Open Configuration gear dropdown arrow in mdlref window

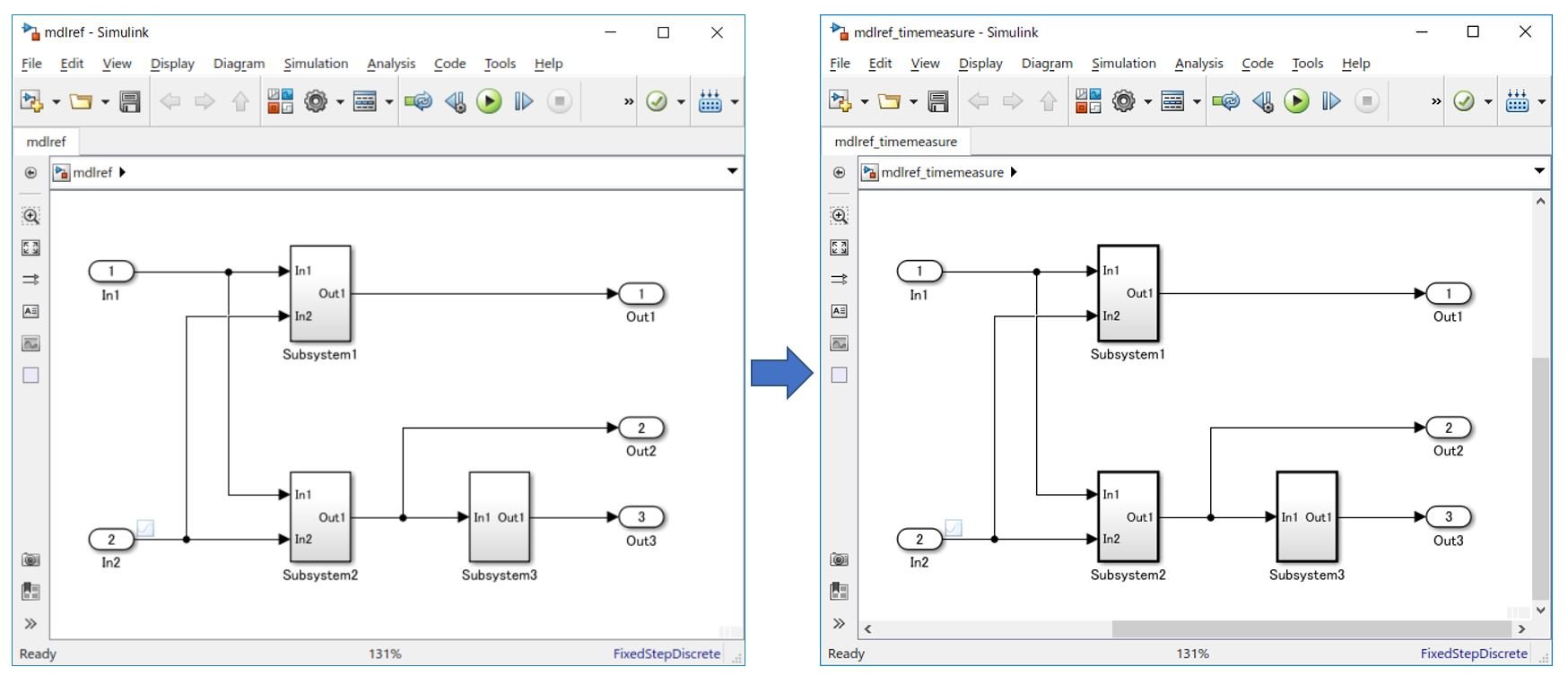340,102
